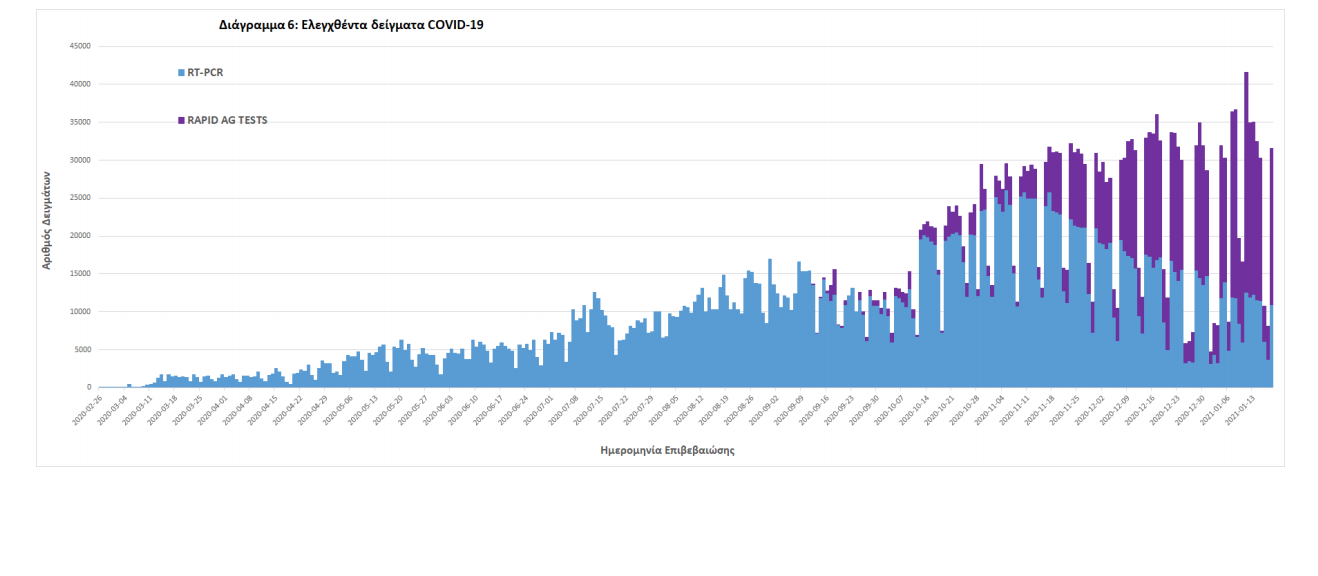Click the blue RT-PCR legend swatch
The image size is (1318, 576).
[181, 73]
